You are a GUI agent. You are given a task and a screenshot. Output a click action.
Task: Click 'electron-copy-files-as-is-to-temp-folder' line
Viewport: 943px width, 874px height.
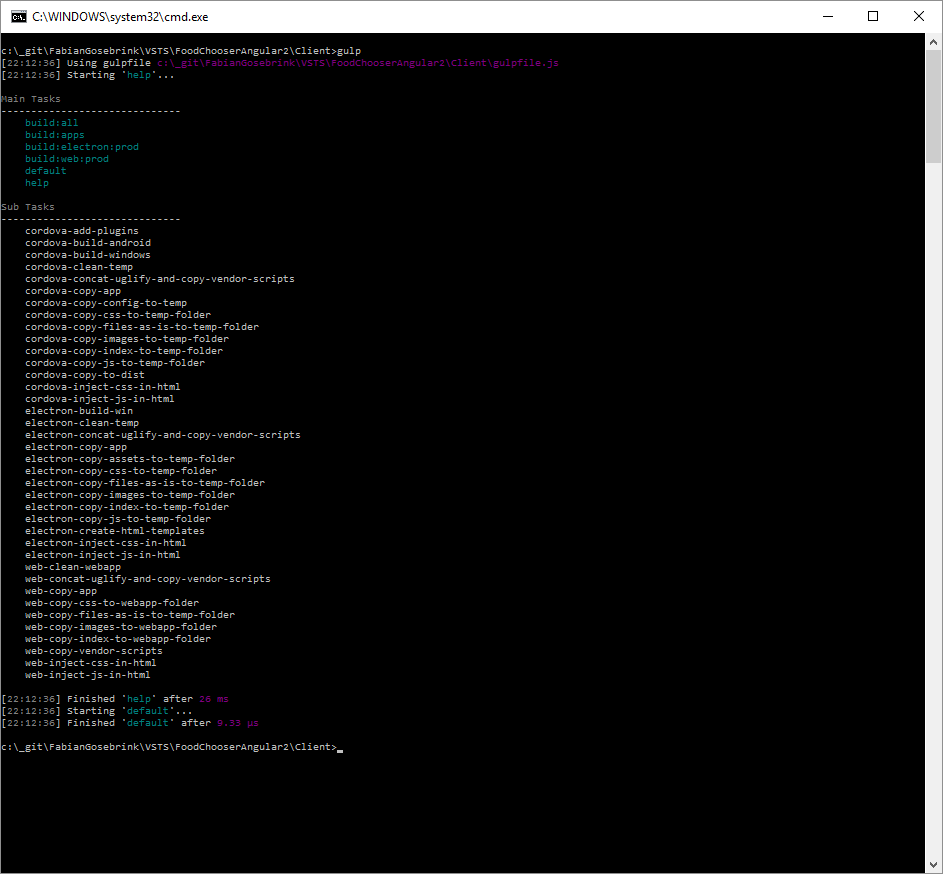coord(145,483)
